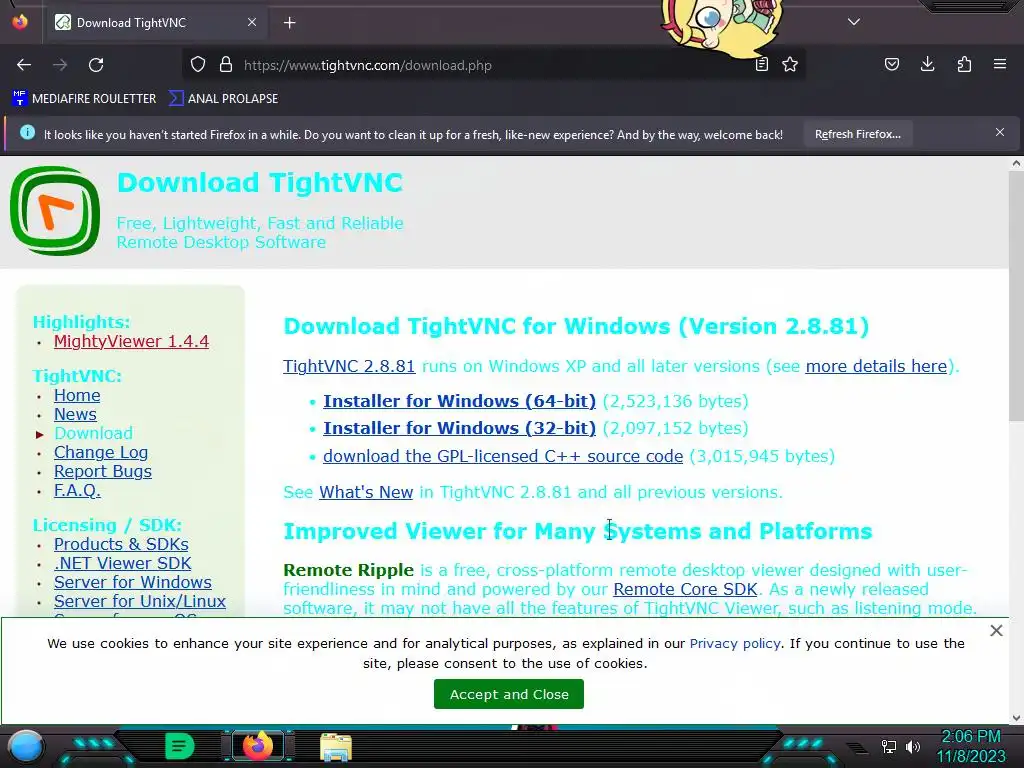The image size is (1024, 768).
Task: Click the page vertical scrollbar thumb
Action: click(1016, 297)
